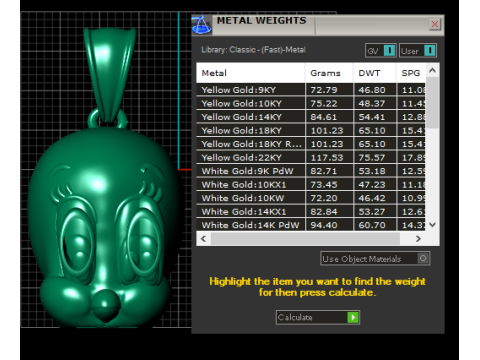Close the Metal Weights dialog
480x360 pixels.
click(x=435, y=24)
